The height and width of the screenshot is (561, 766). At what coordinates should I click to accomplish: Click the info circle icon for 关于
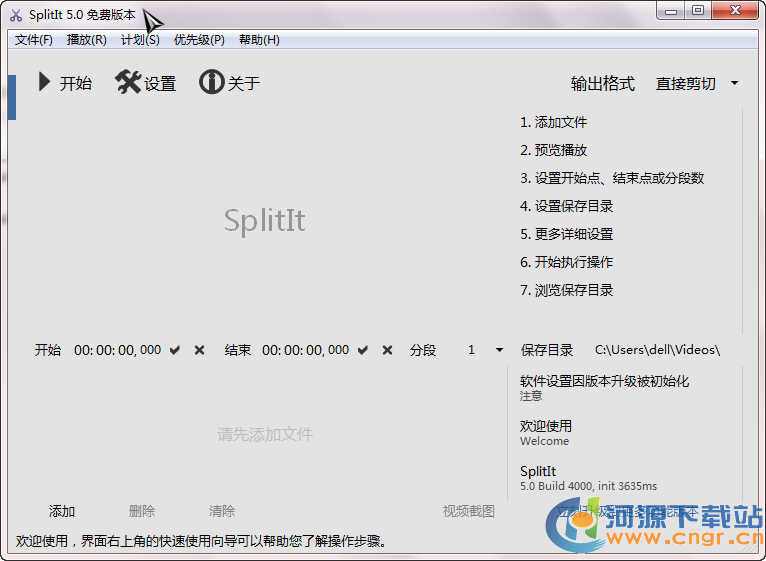pyautogui.click(x=212, y=82)
